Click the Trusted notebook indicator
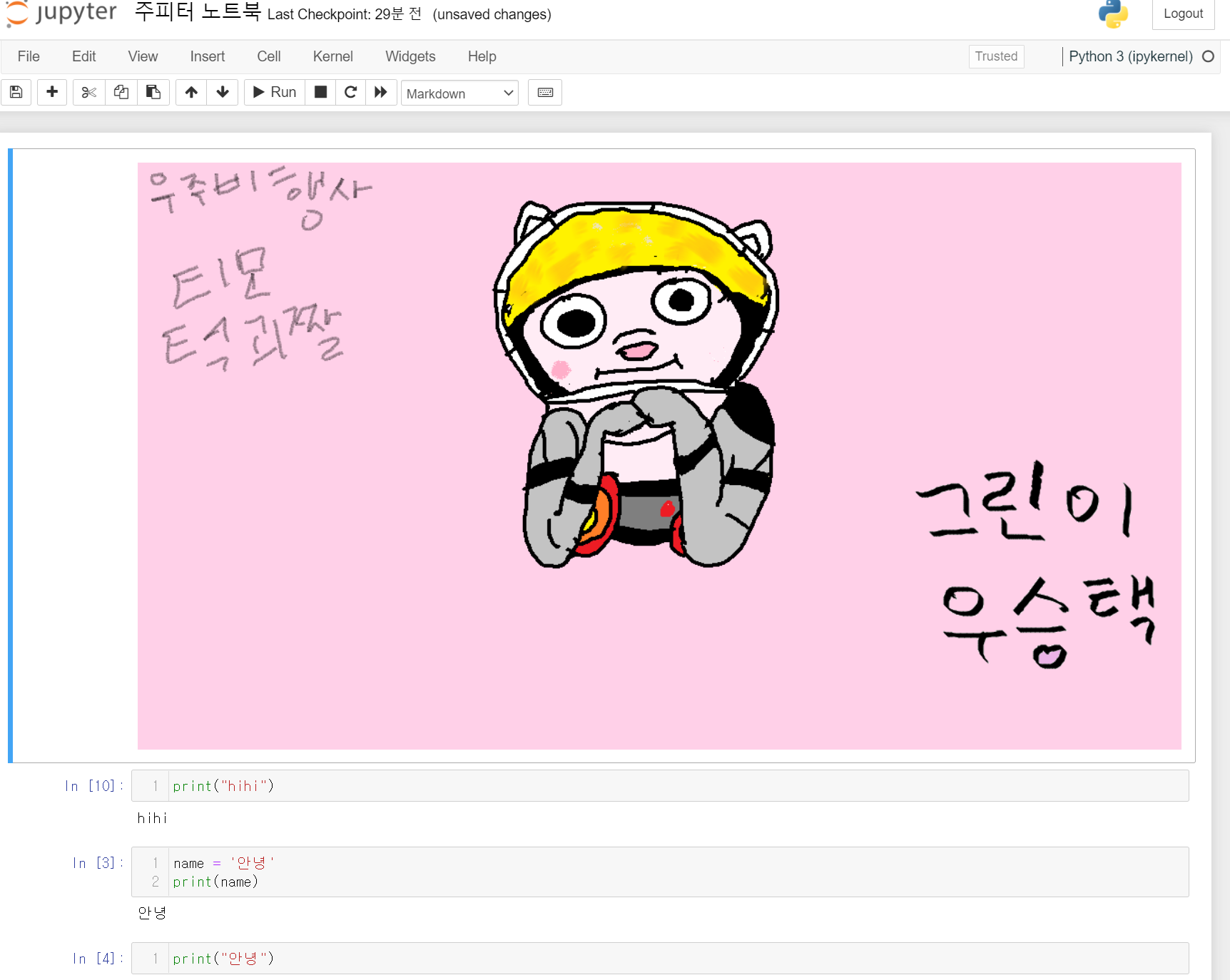 (997, 56)
